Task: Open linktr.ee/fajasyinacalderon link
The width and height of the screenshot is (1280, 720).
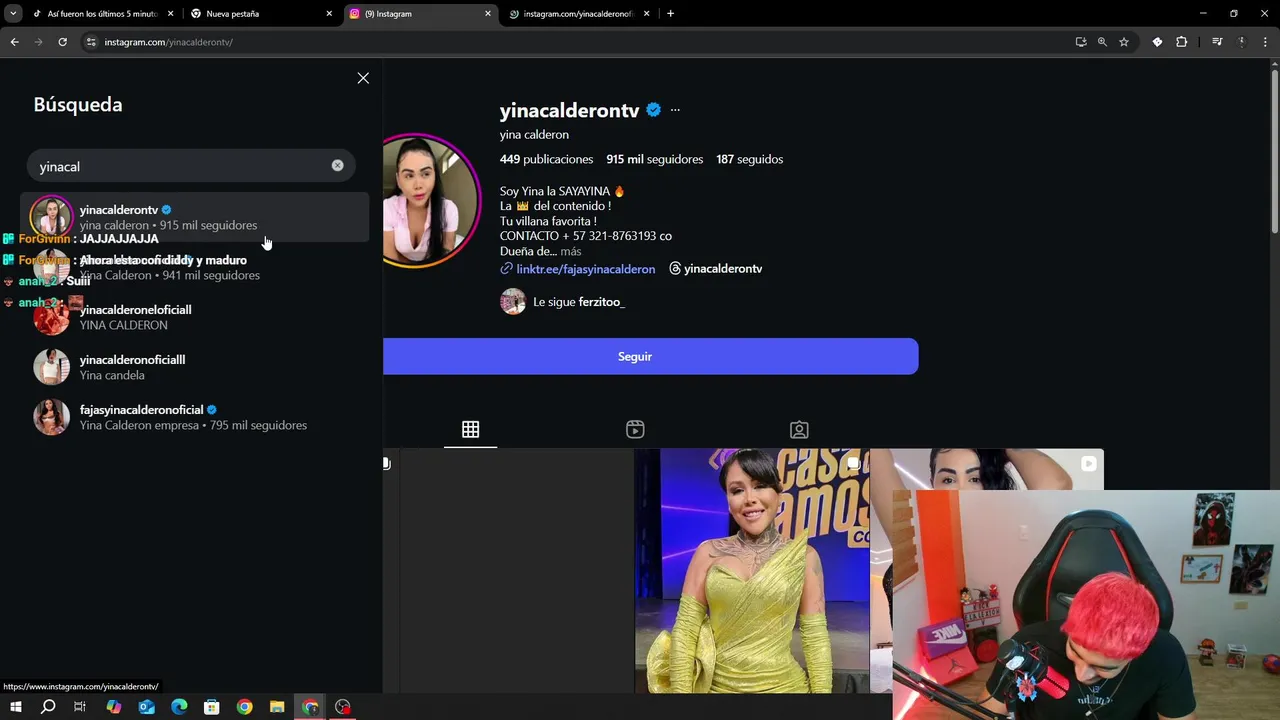Action: click(578, 269)
